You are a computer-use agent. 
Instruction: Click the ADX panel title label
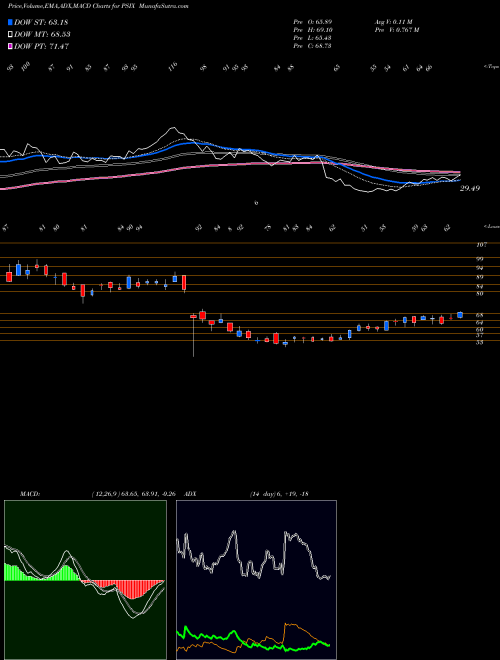[190, 494]
